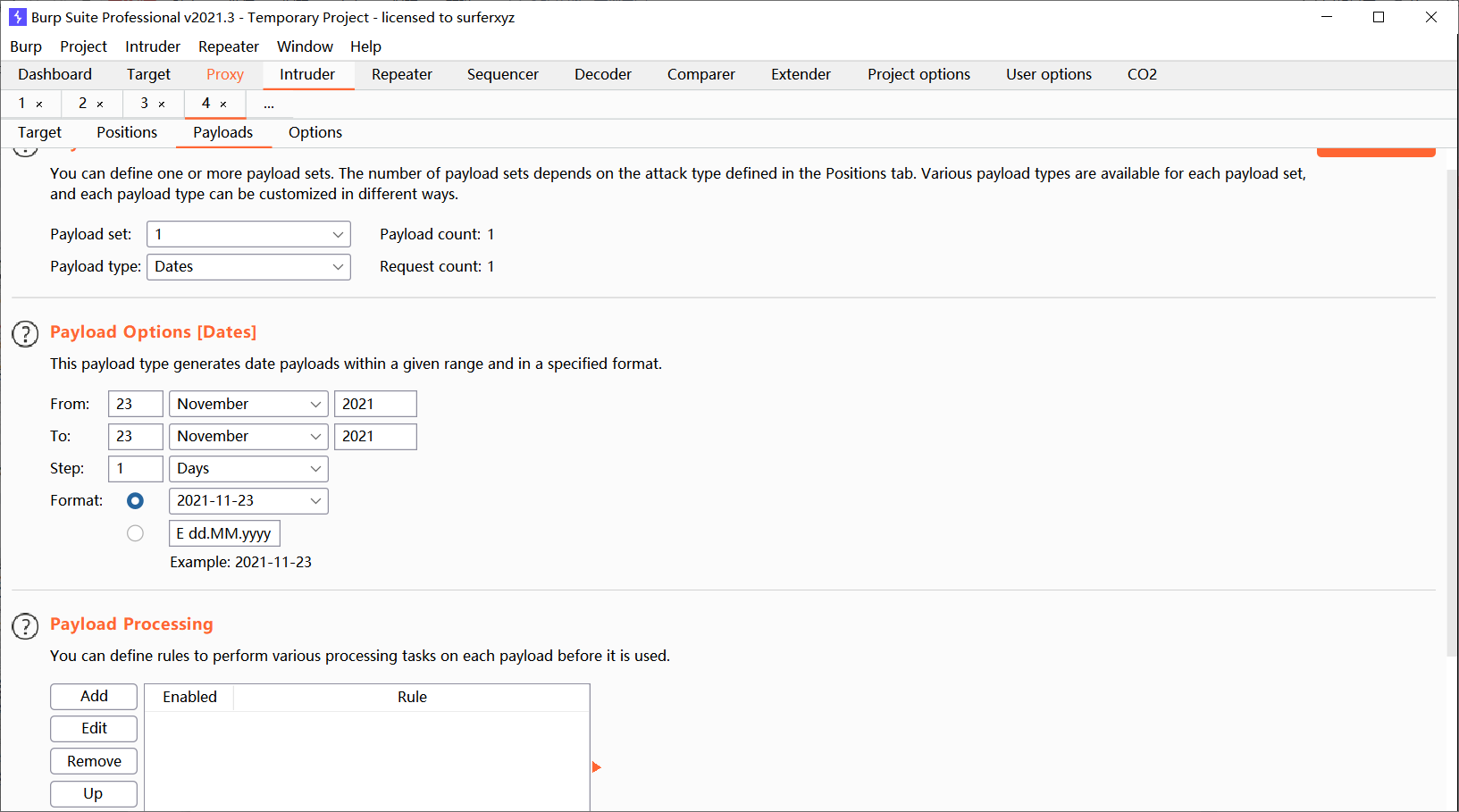Open the Window menu
The width and height of the screenshot is (1459, 812).
click(305, 46)
